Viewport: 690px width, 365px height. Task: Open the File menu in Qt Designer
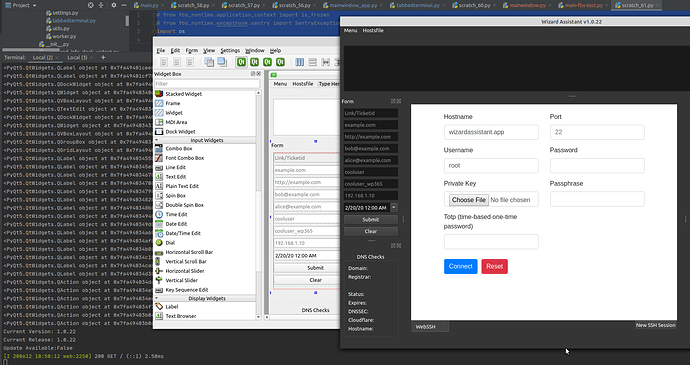point(161,51)
